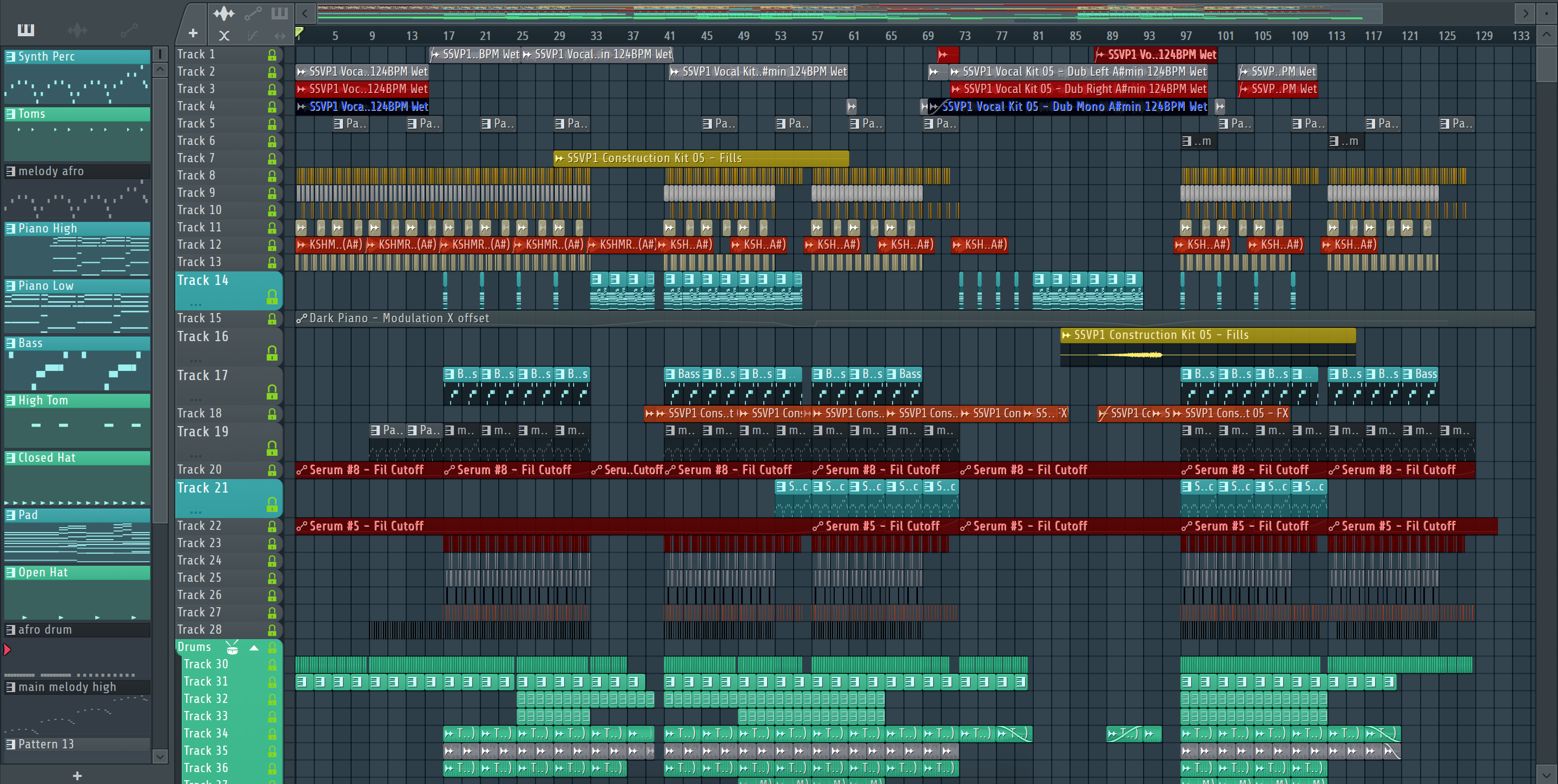Click the crossfade X icon
Image resolution: width=1558 pixels, height=784 pixels.
(224, 36)
